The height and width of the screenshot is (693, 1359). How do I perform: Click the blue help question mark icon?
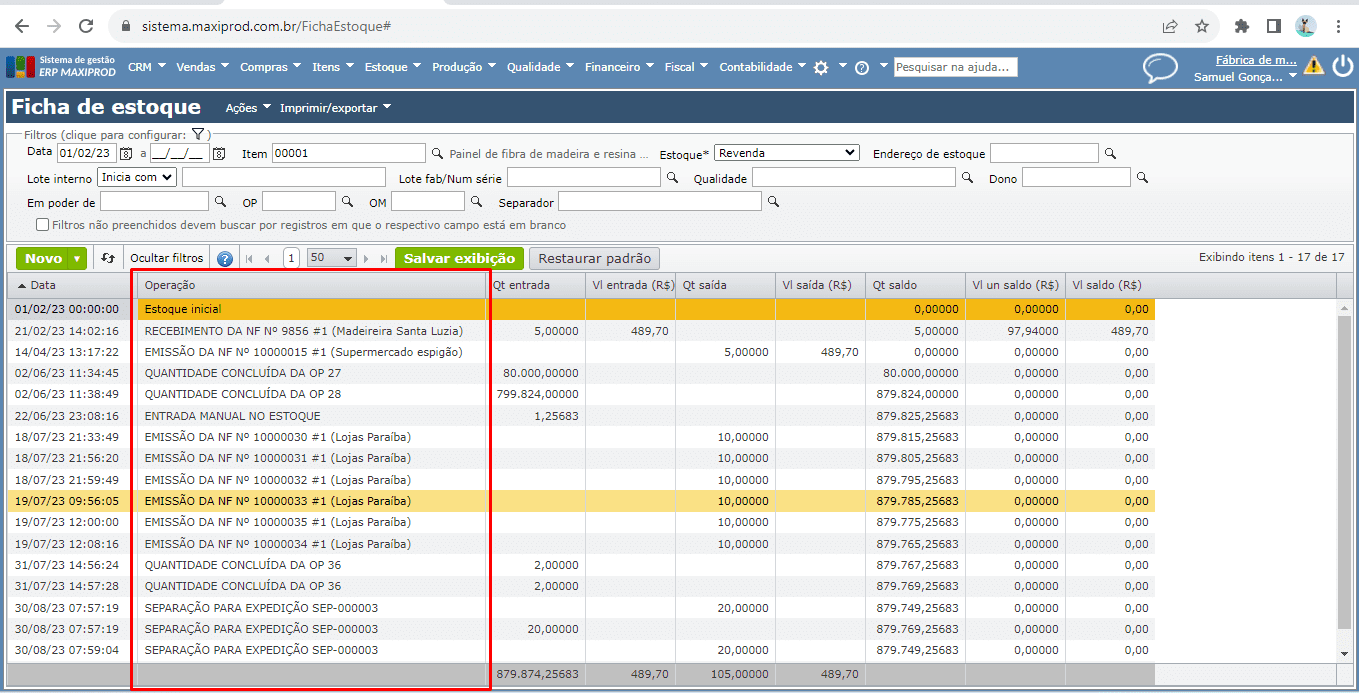(x=225, y=259)
